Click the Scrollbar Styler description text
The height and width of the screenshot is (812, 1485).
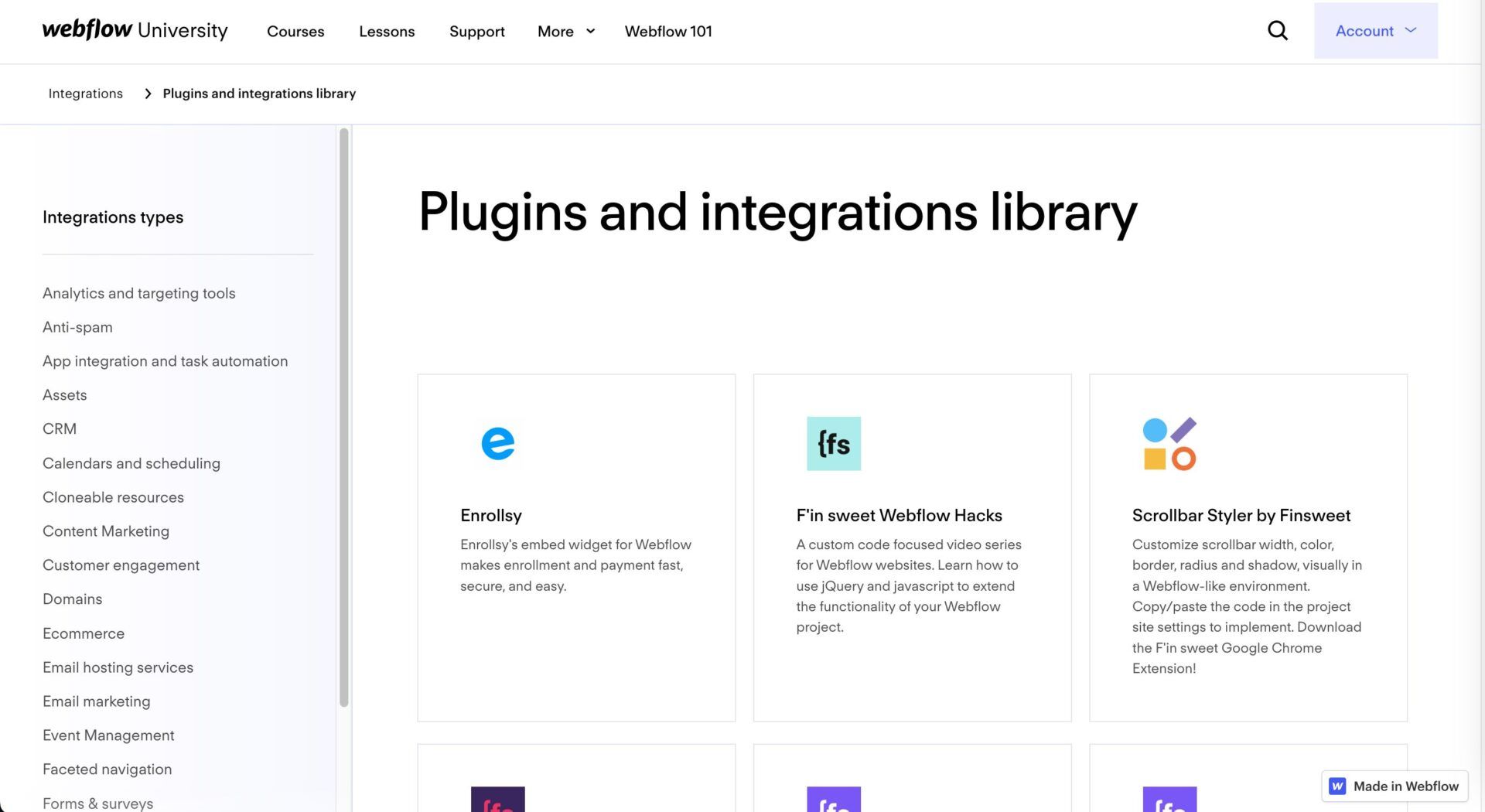(1247, 606)
